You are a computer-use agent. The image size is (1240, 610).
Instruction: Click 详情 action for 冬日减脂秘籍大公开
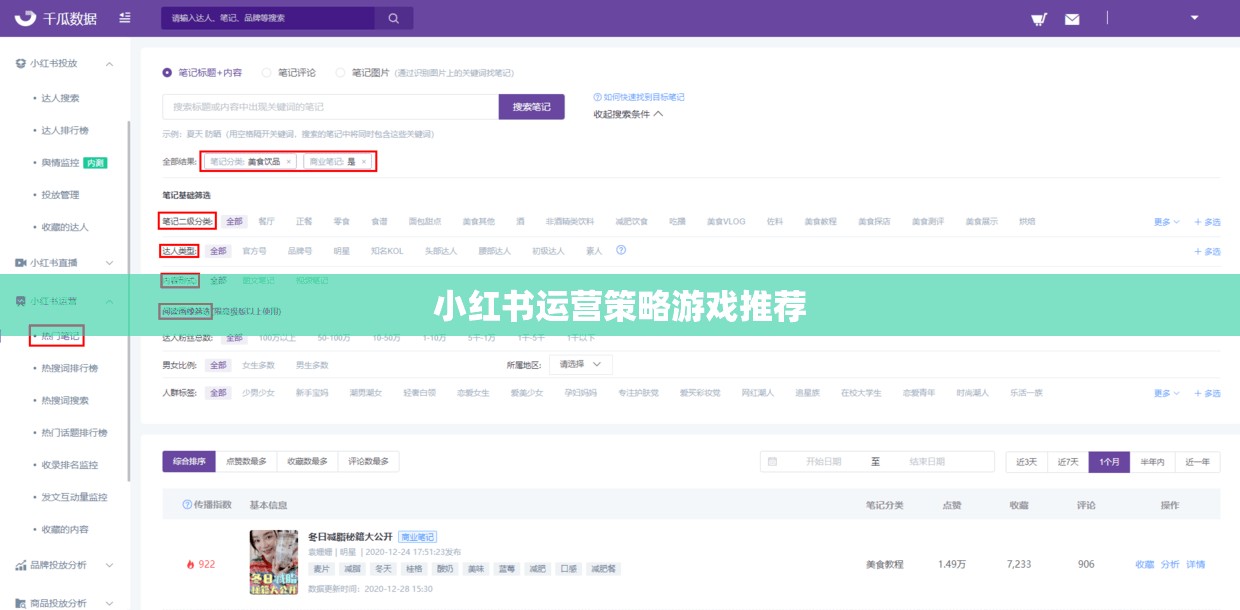point(1195,564)
